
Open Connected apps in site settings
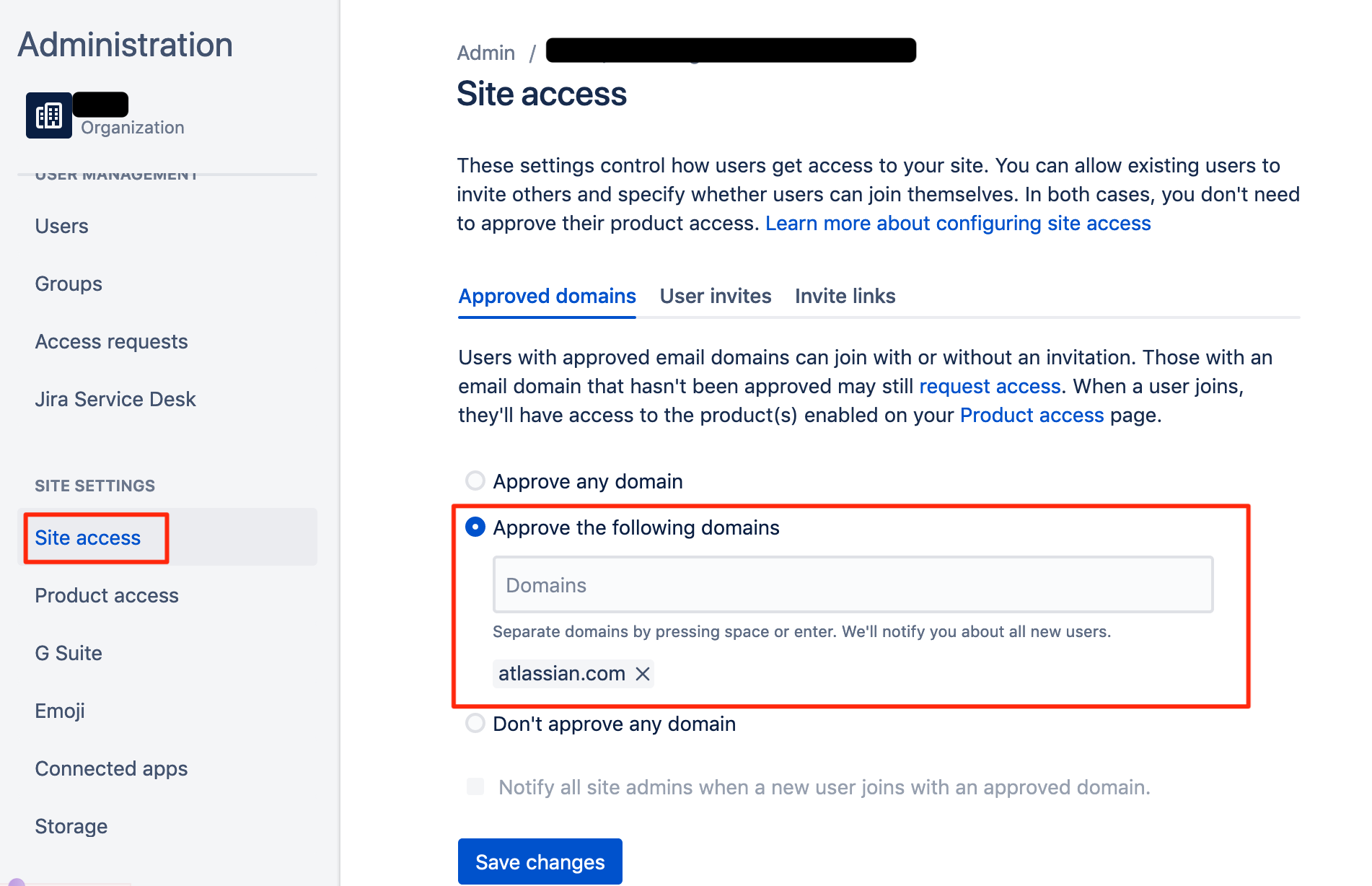pos(112,768)
